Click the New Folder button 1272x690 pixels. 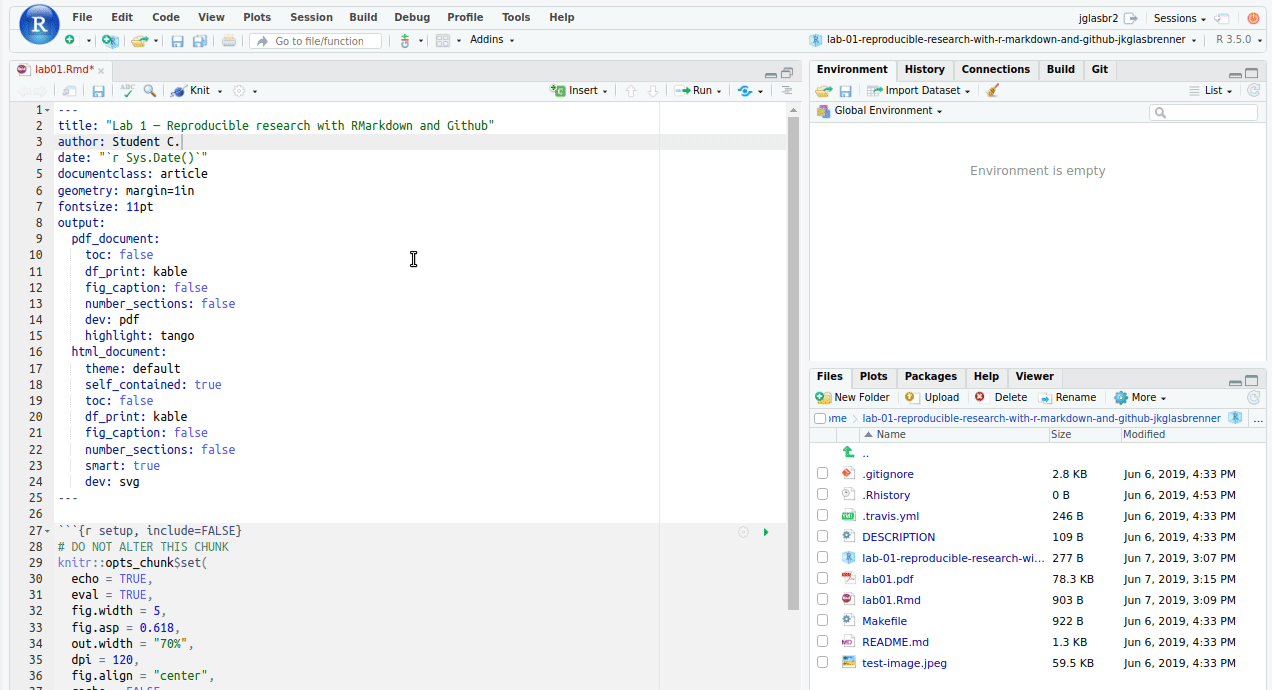[853, 397]
